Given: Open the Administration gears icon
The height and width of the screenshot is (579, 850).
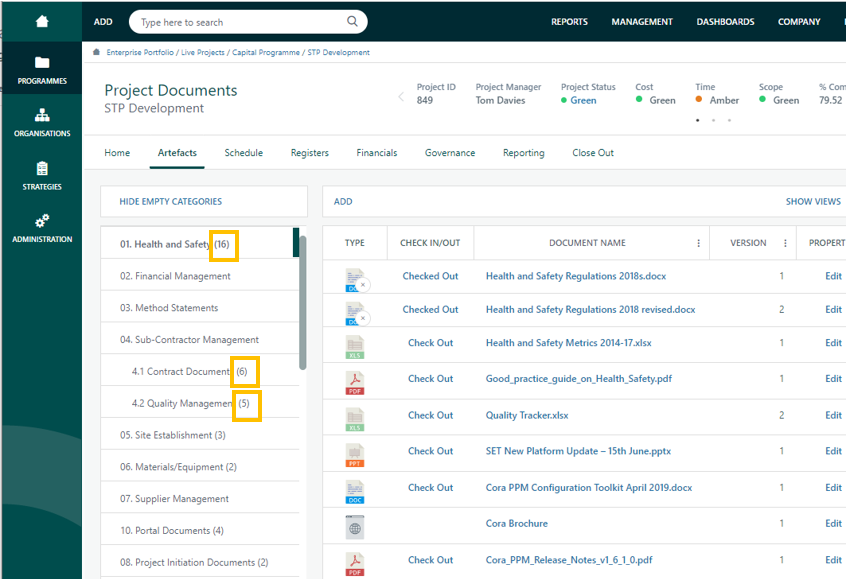Looking at the screenshot, I should click(42, 221).
